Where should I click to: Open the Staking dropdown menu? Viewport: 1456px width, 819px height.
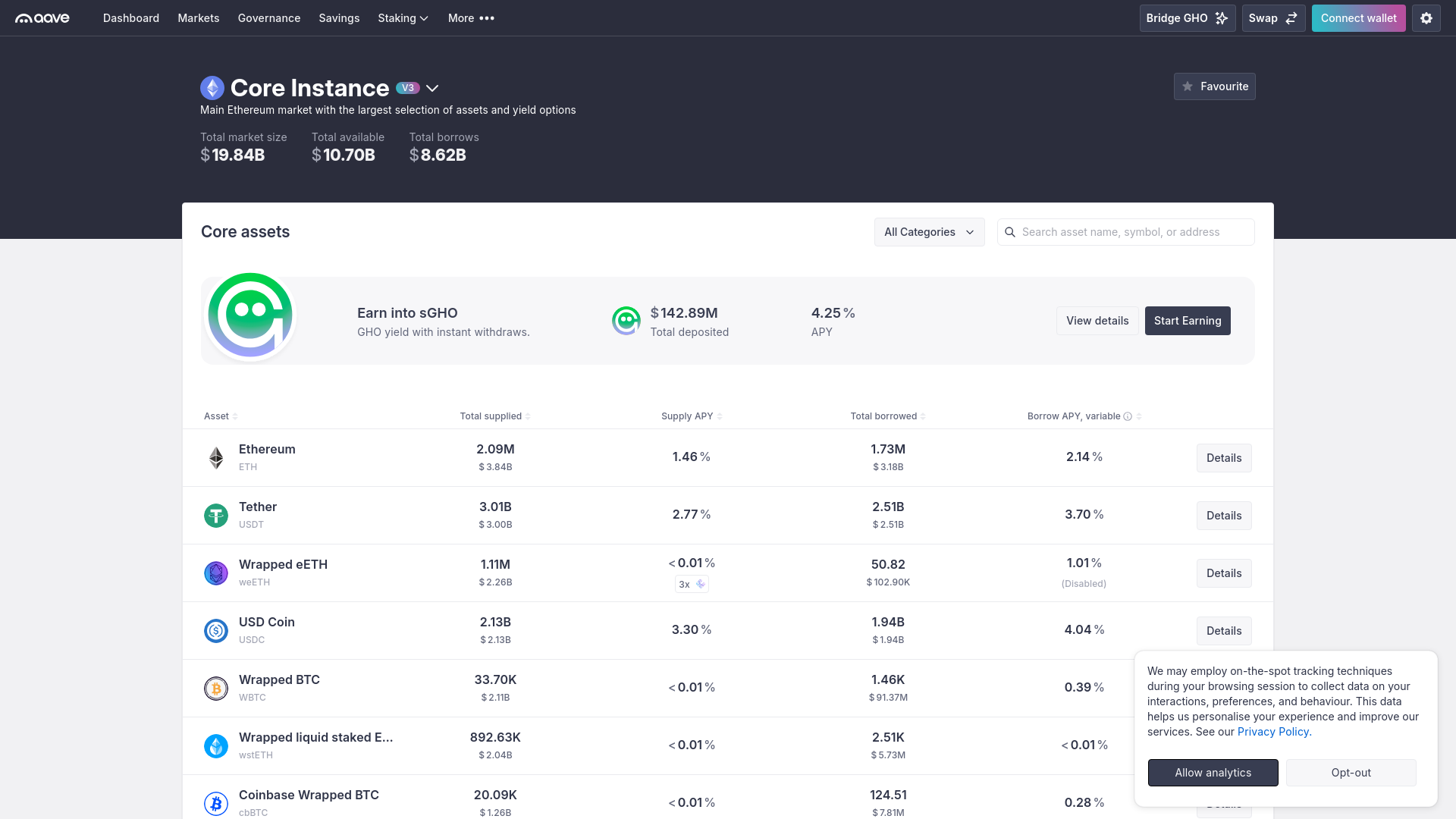tap(403, 18)
